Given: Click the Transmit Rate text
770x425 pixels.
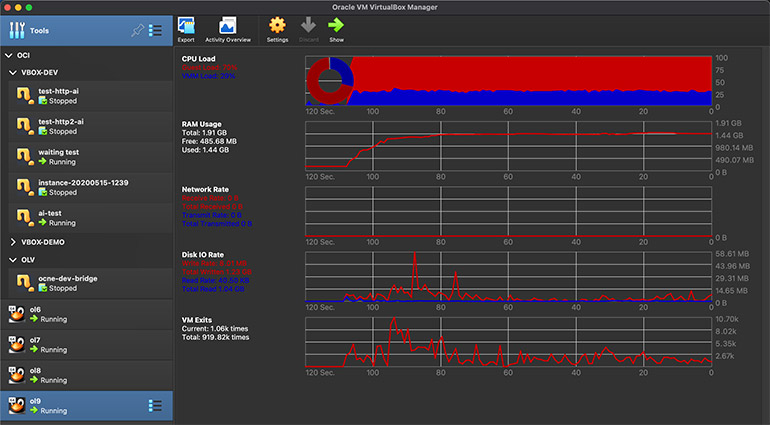Looking at the screenshot, I should pyautogui.click(x=212, y=215).
